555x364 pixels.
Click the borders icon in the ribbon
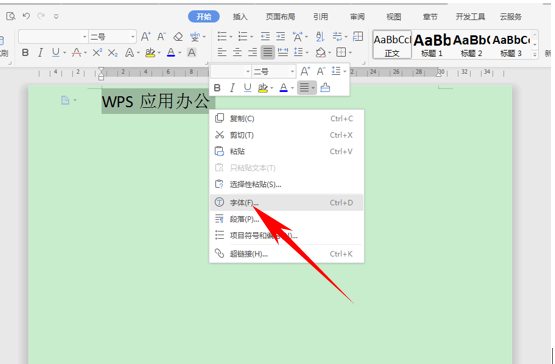pos(341,53)
